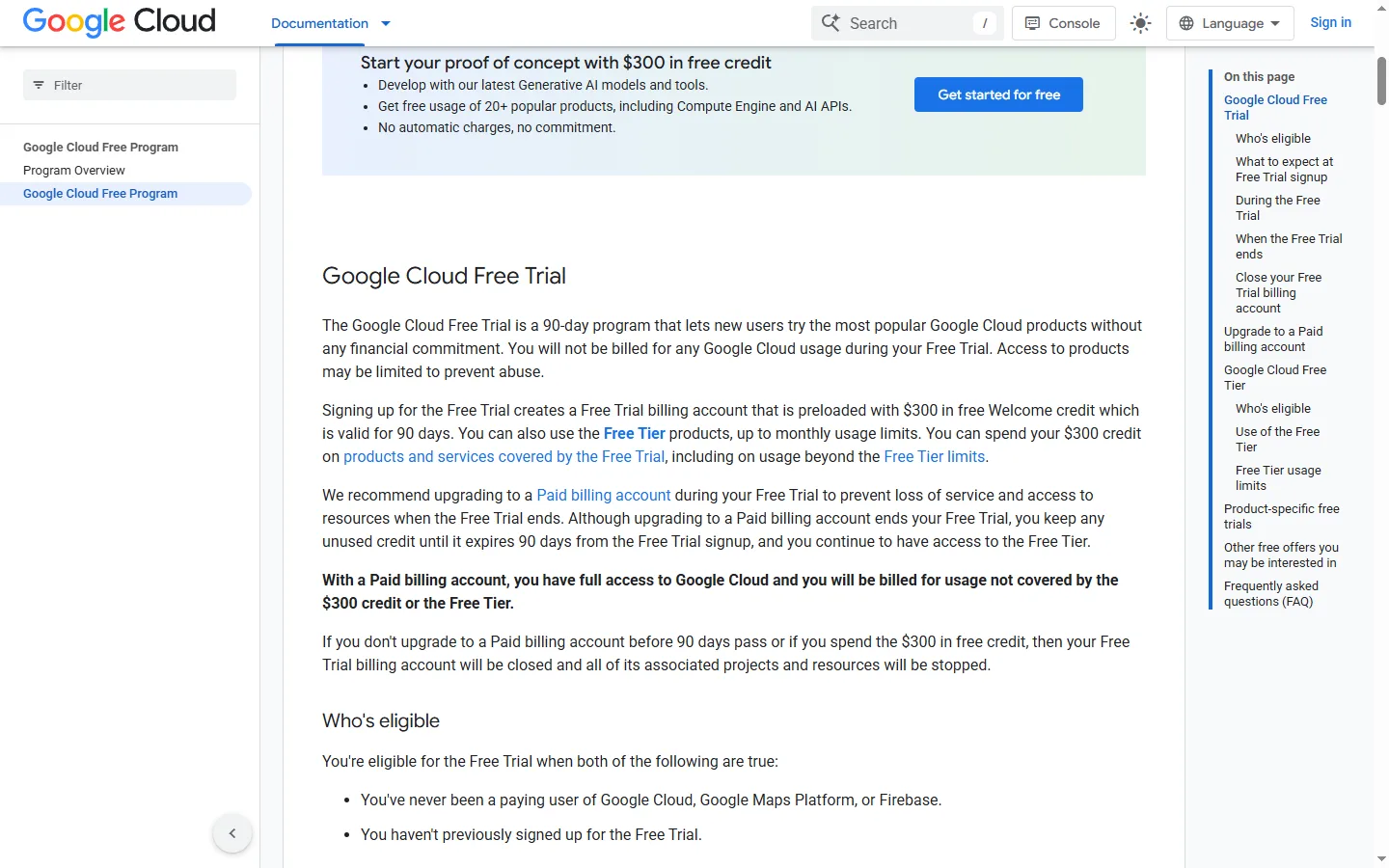1389x868 pixels.
Task: Select Google Cloud Free Program sidebar item
Action: [125, 194]
